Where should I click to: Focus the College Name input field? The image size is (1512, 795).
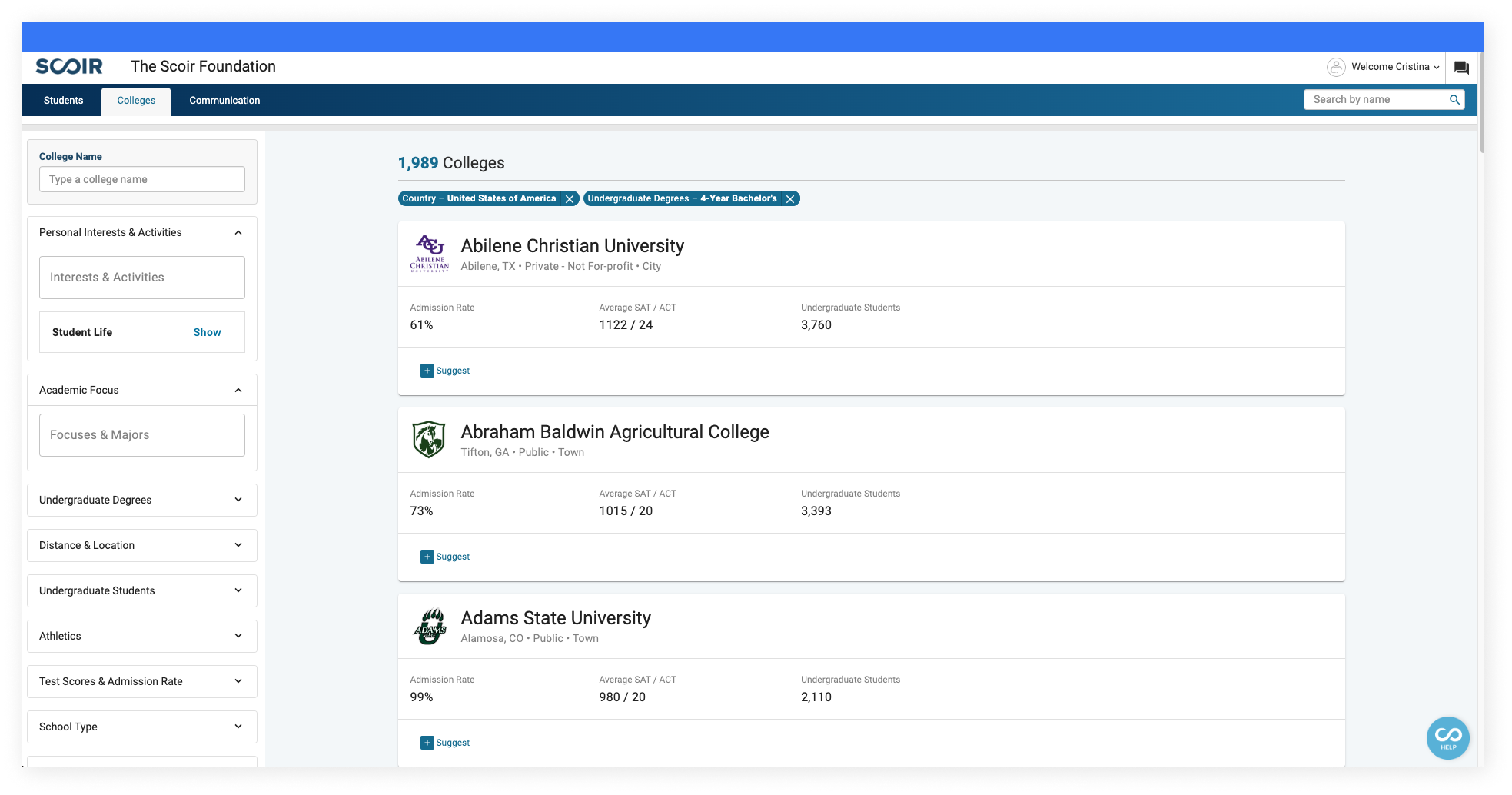point(142,179)
